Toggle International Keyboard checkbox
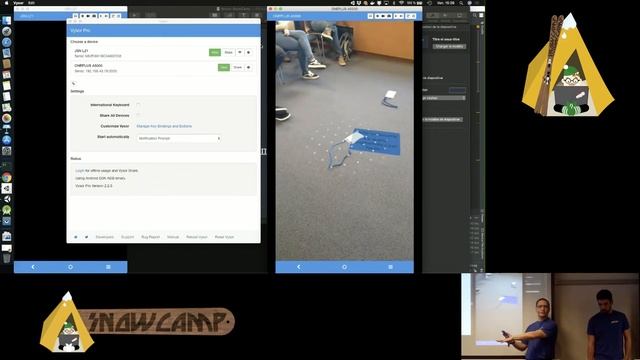The height and width of the screenshot is (360, 640). tap(138, 105)
